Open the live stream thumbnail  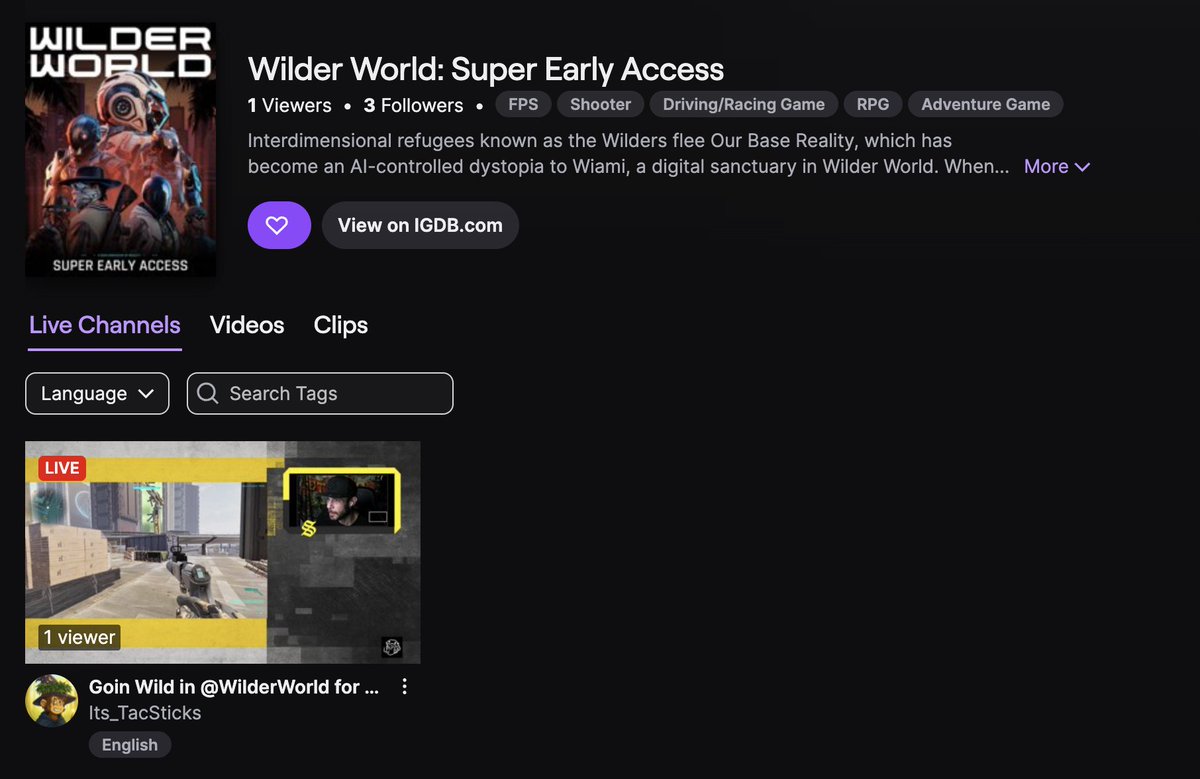pyautogui.click(x=223, y=552)
